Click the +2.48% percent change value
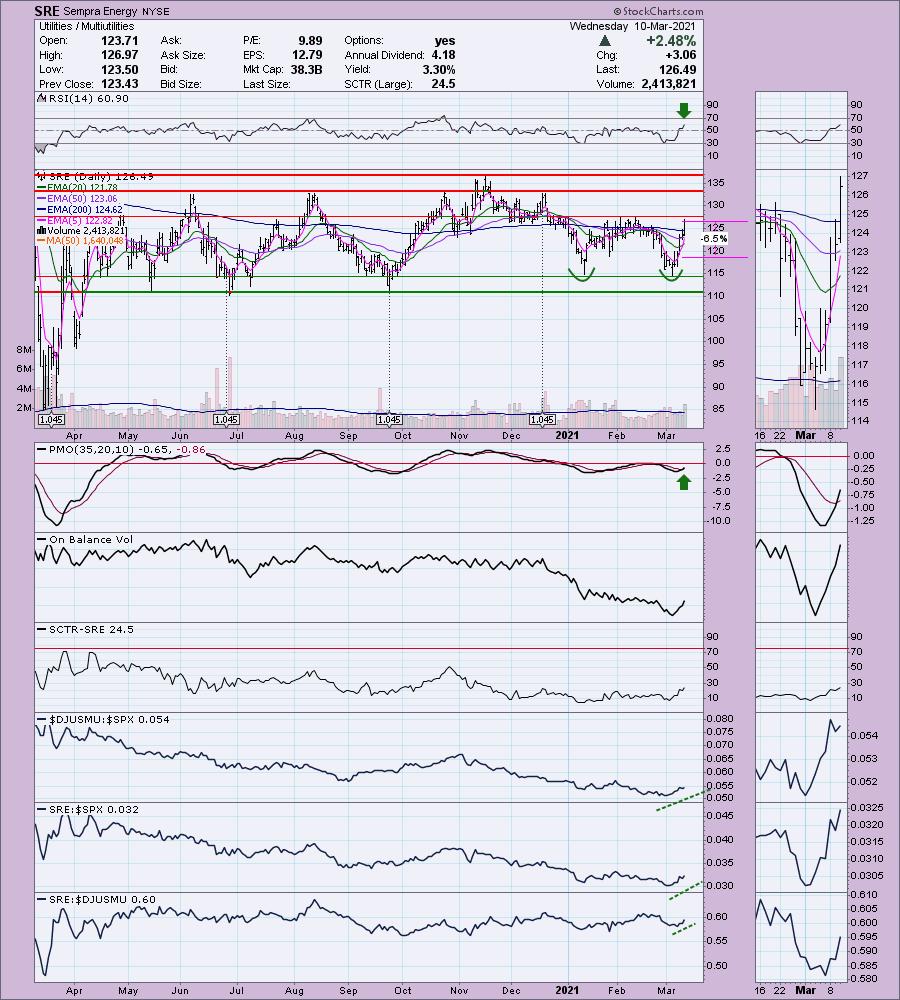The image size is (900, 1000). point(670,41)
